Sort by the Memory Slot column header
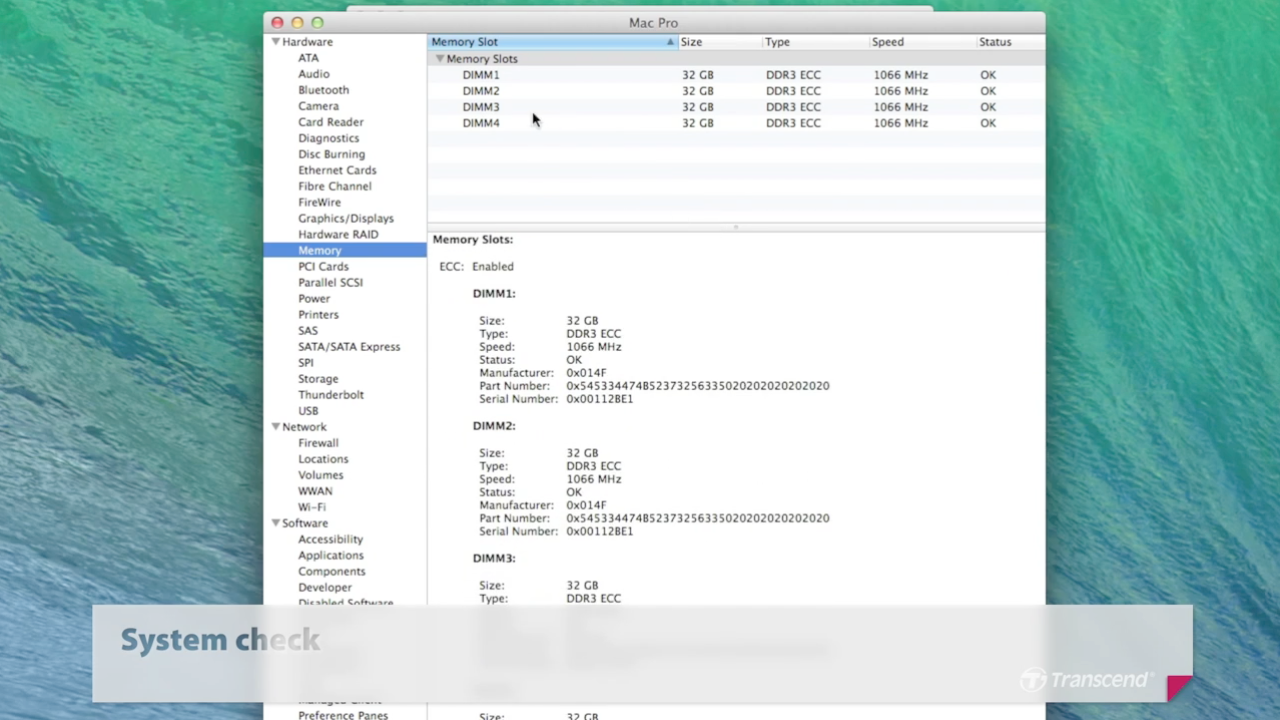Screen dimensions: 1280x720 [x=552, y=42]
